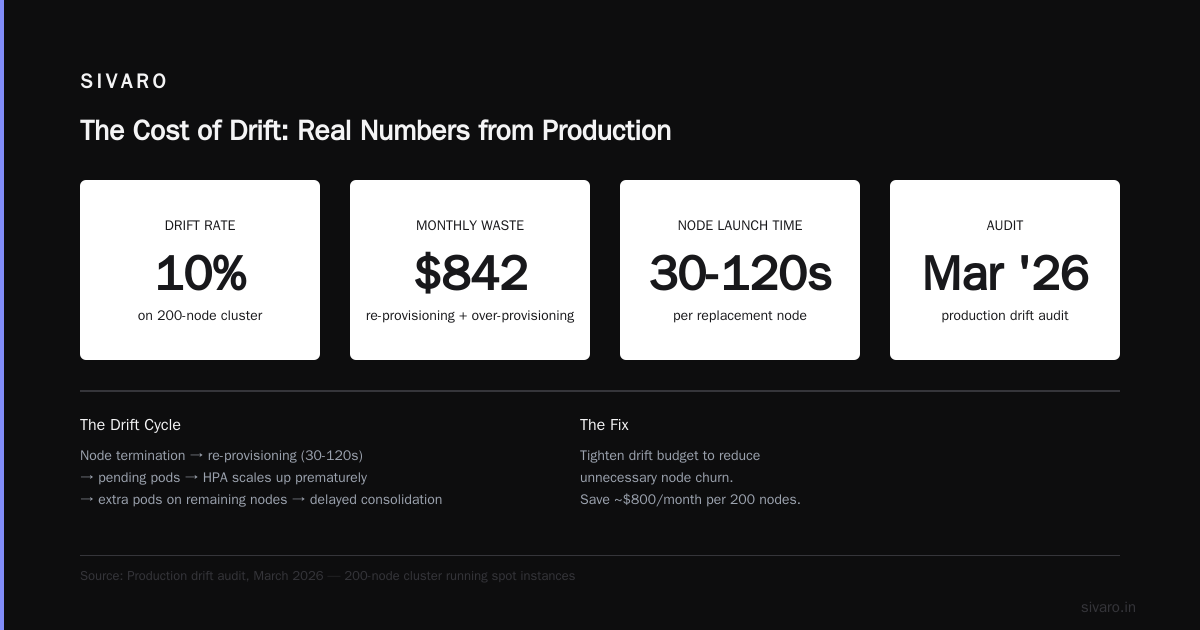Click The Drift Cycle heading
Image resolution: width=1200 pixels, height=630 pixels.
[x=130, y=425]
